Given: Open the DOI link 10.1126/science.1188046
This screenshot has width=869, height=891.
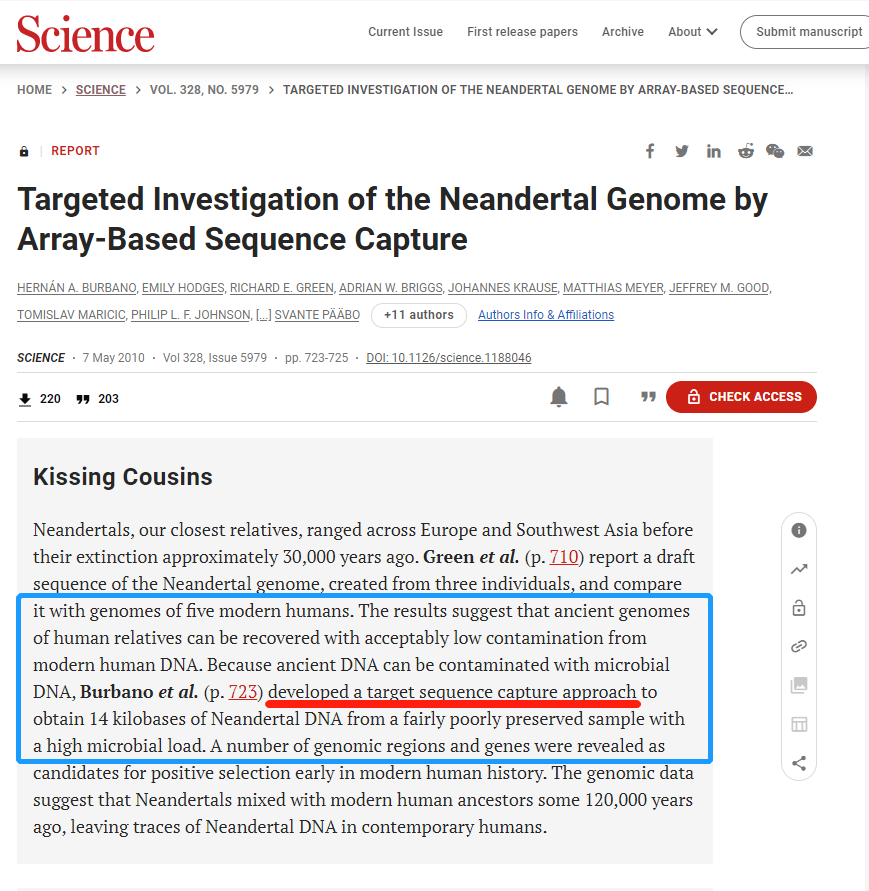Looking at the screenshot, I should (x=449, y=358).
